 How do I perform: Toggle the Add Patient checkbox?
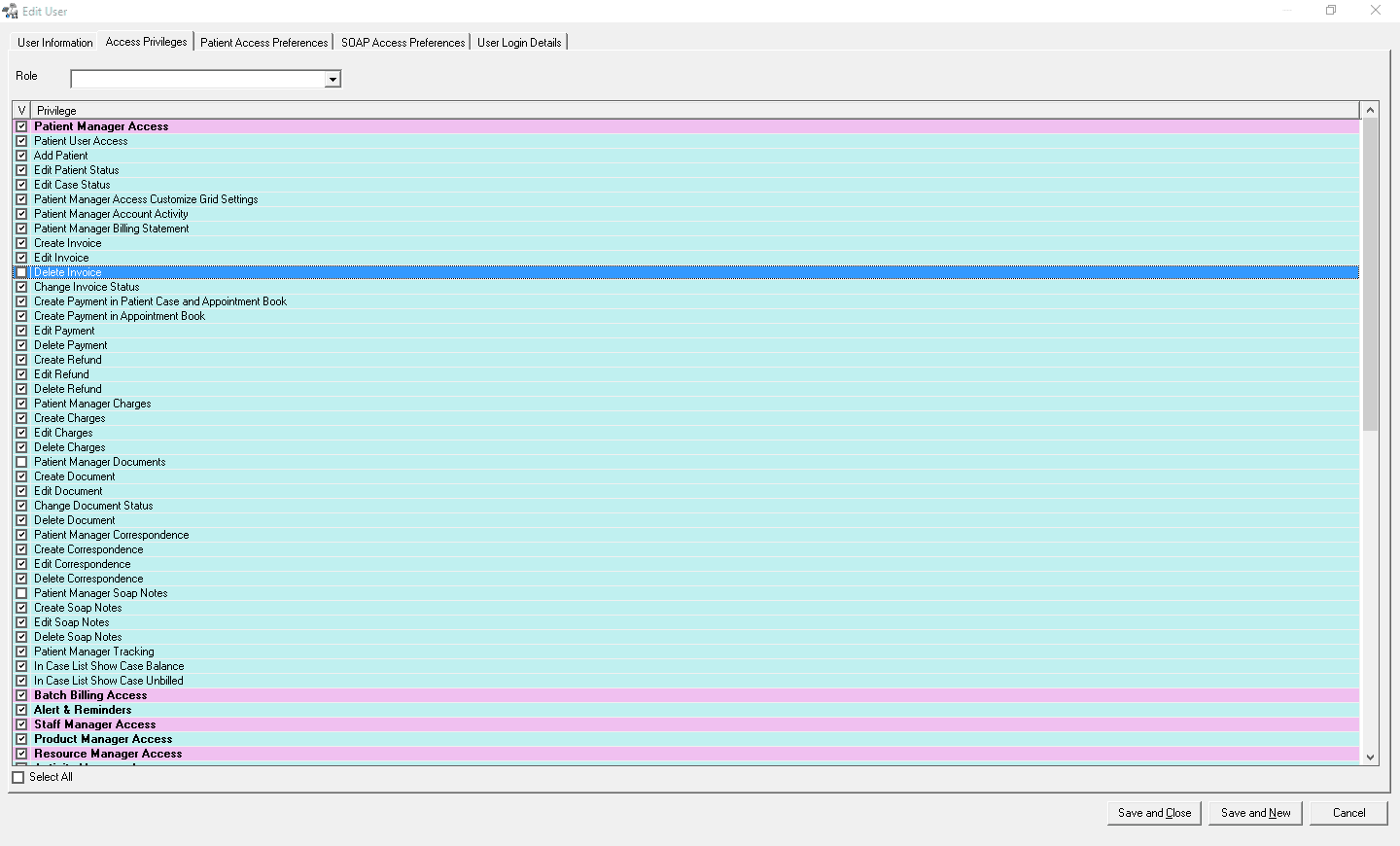pyautogui.click(x=21, y=156)
